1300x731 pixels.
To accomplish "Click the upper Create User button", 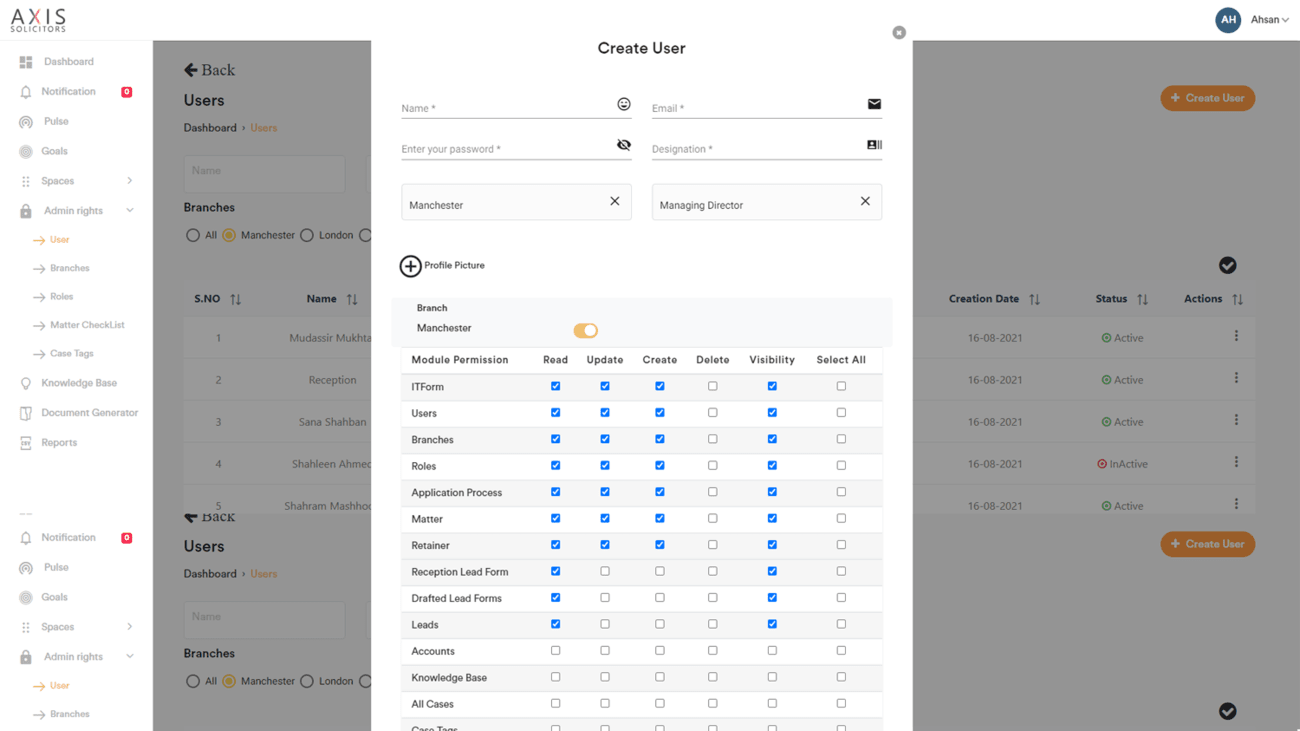I will pyautogui.click(x=1208, y=98).
